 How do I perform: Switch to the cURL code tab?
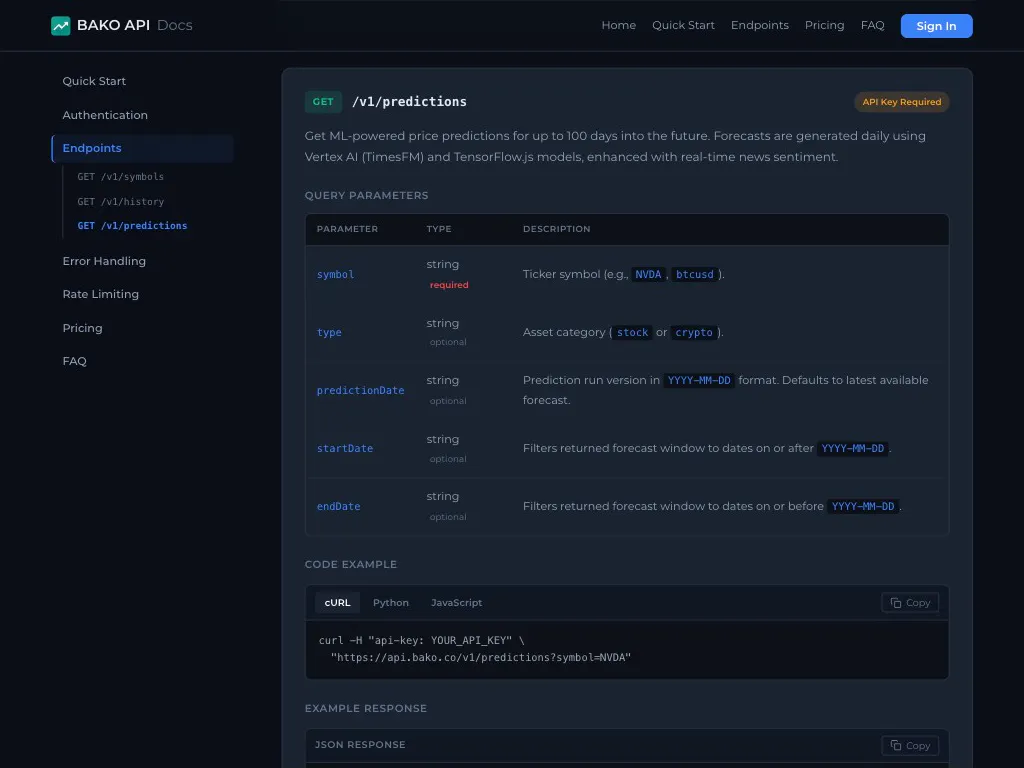[338, 603]
